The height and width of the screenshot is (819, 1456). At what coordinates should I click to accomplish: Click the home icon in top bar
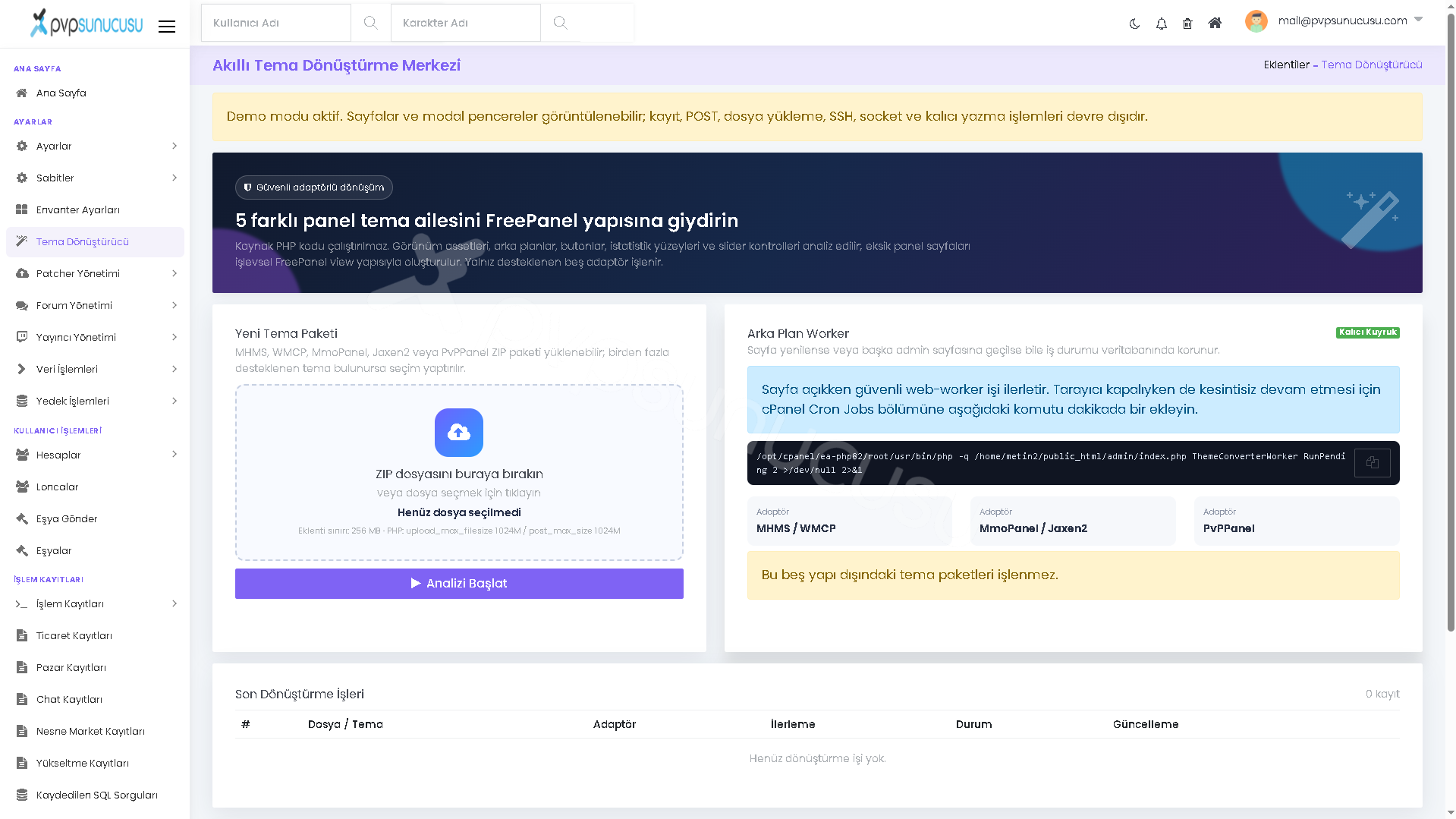point(1215,23)
